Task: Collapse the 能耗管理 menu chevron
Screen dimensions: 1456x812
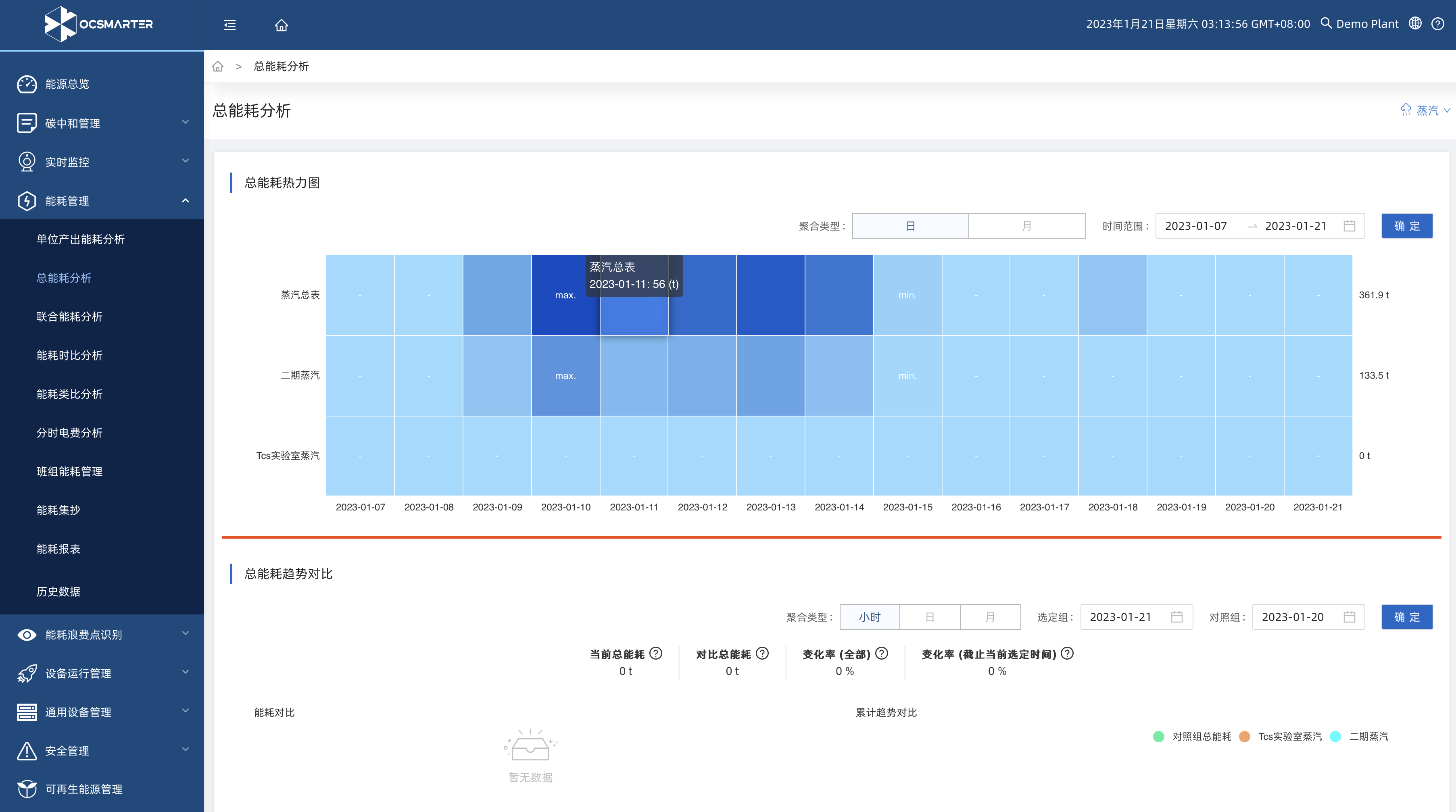Action: point(186,201)
